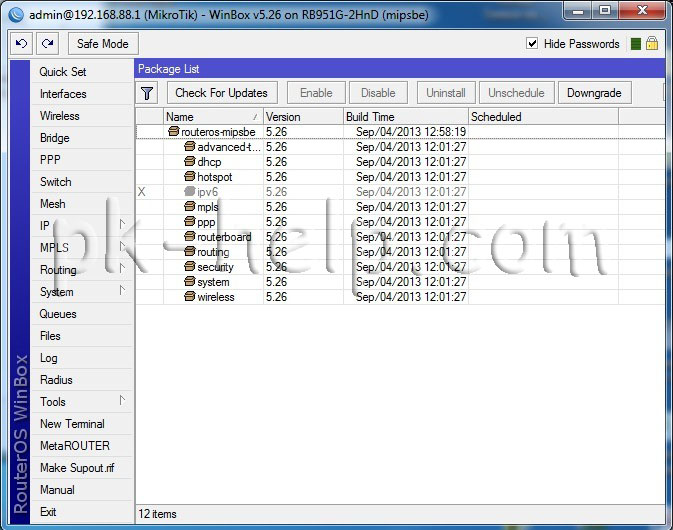Click the security package icon
Viewport: 673px width, 530px height.
click(x=190, y=267)
